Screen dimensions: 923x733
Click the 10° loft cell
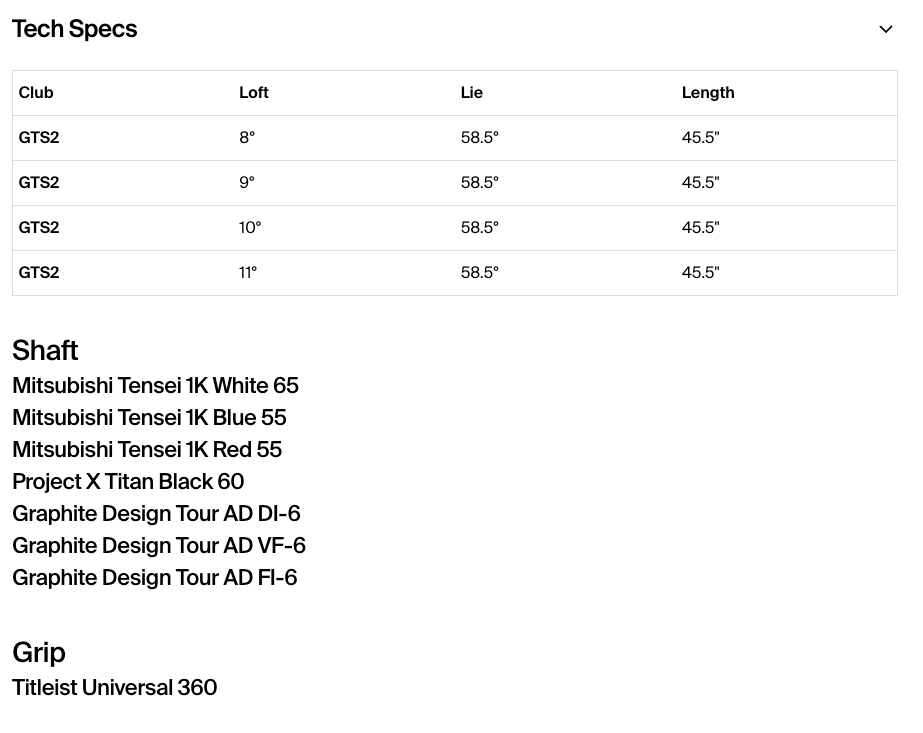click(x=250, y=227)
